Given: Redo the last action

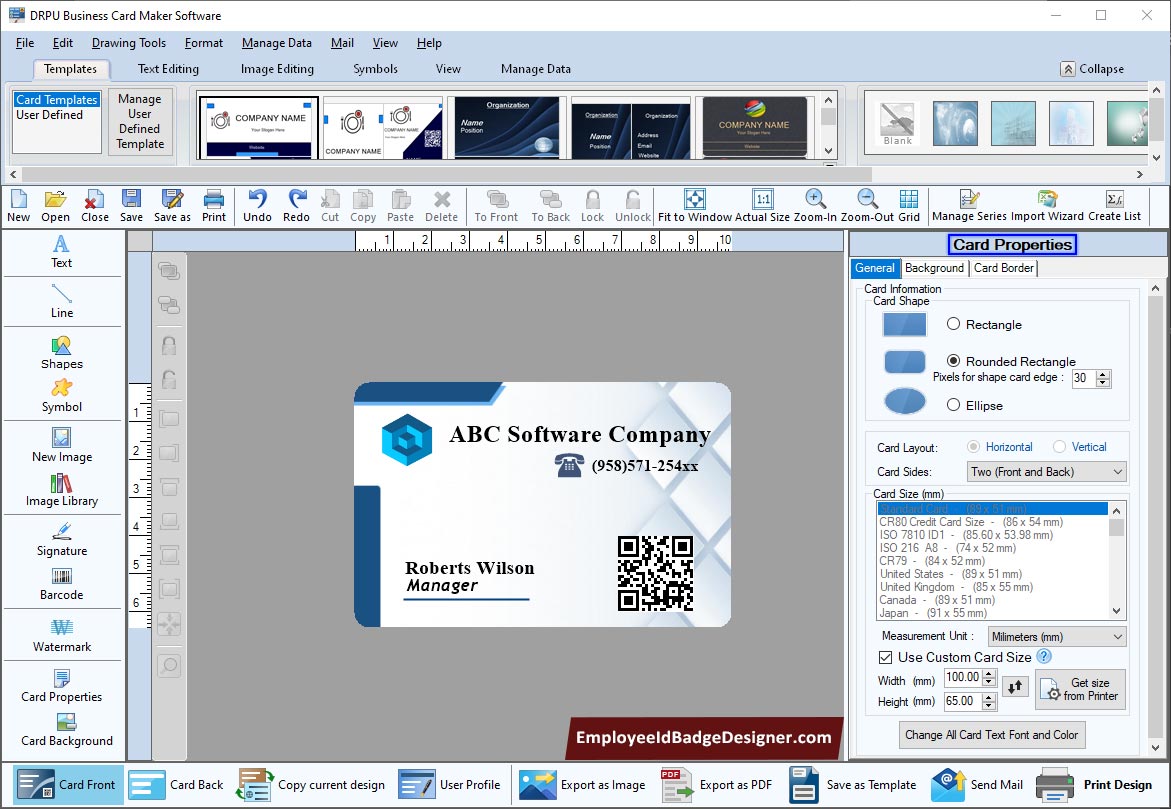Looking at the screenshot, I should (x=296, y=206).
